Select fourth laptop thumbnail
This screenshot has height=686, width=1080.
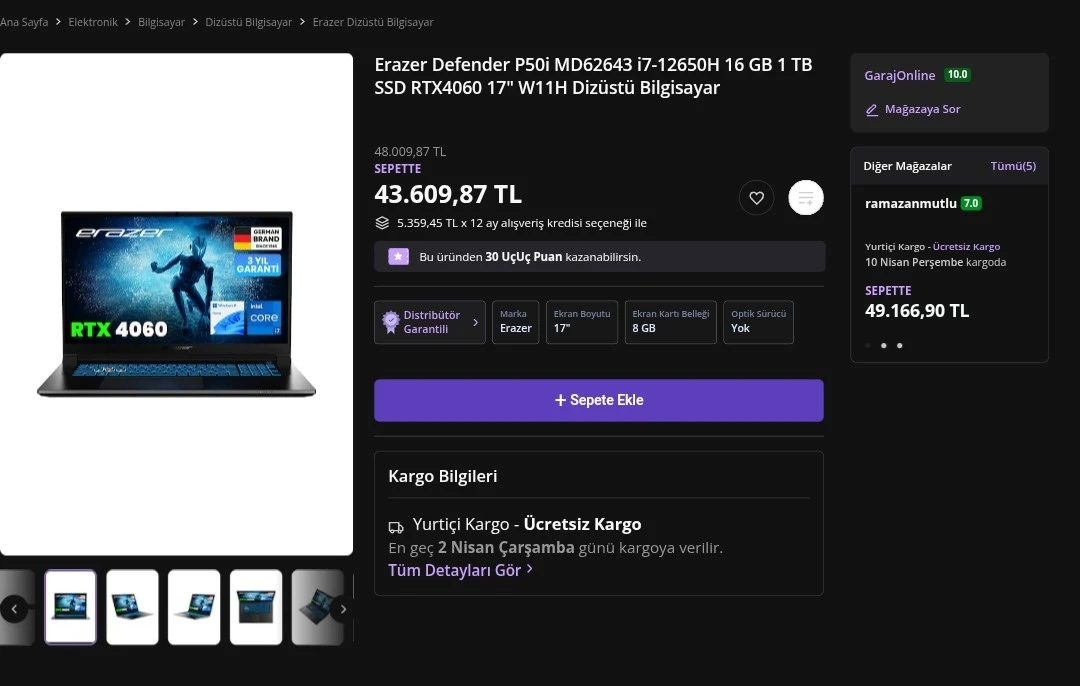point(256,607)
